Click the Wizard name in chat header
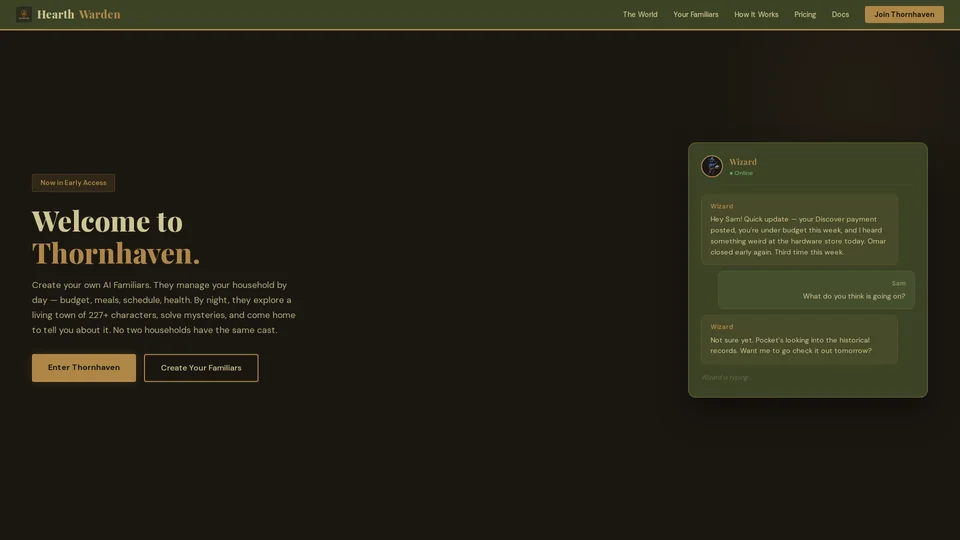 (743, 162)
